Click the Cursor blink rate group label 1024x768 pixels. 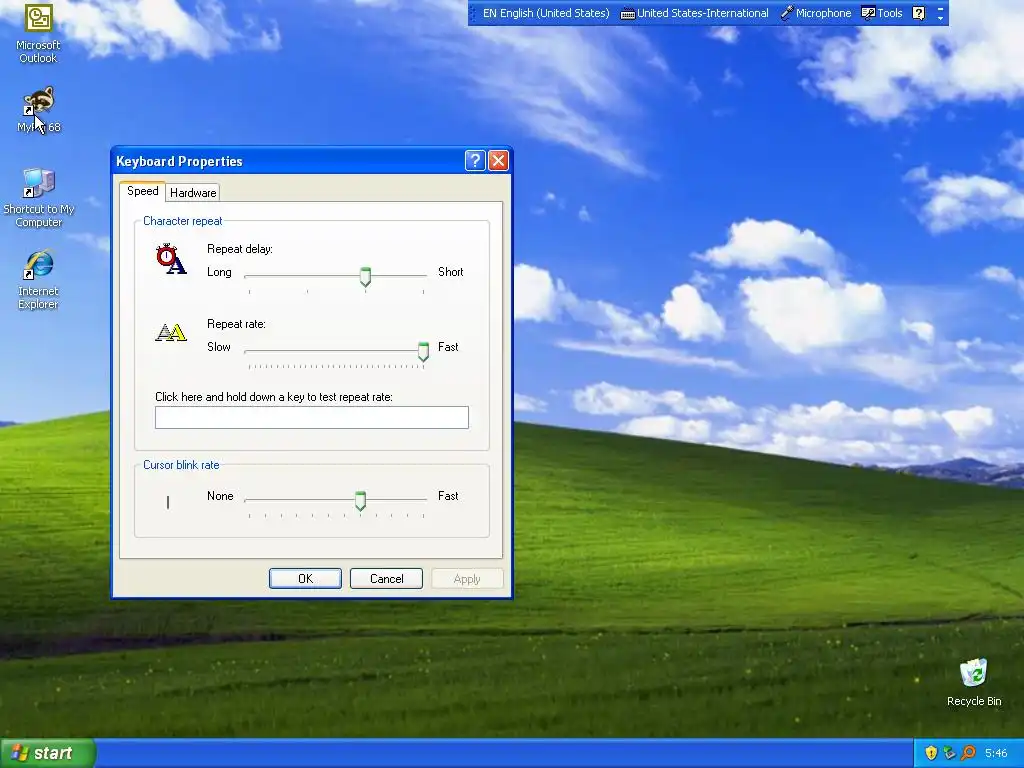point(181,465)
